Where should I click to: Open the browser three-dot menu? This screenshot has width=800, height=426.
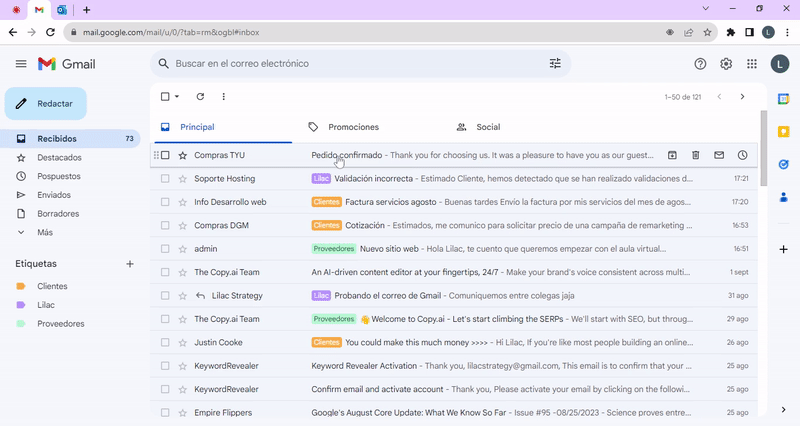tap(787, 32)
